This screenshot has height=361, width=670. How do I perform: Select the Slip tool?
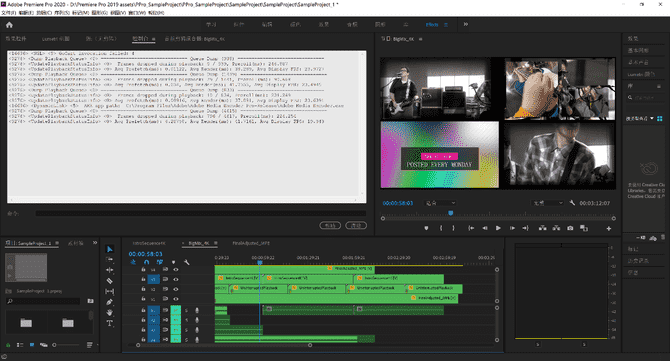click(x=109, y=291)
